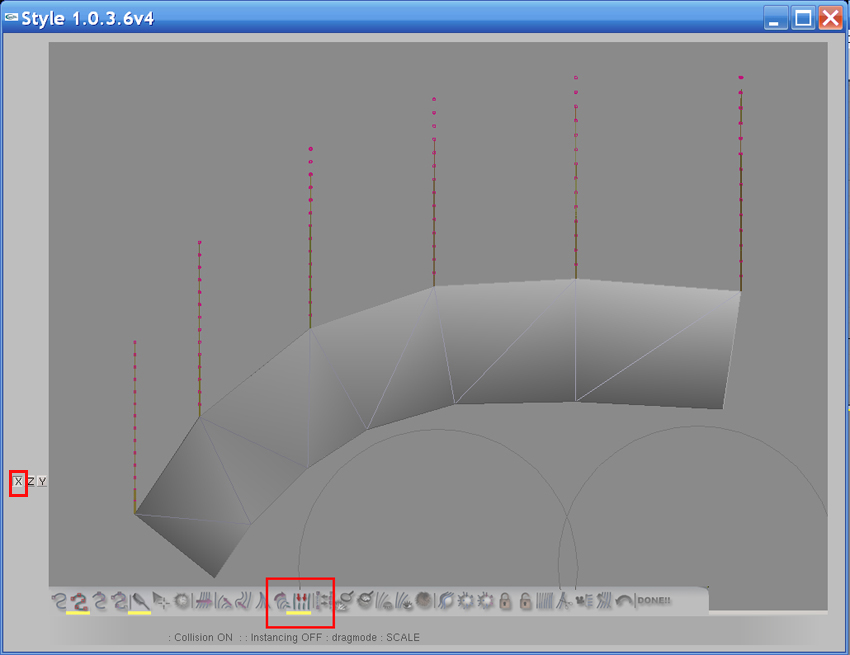850x655 pixels.
Task: Close the Style 1.0.3.6v4 window
Action: (x=830, y=18)
